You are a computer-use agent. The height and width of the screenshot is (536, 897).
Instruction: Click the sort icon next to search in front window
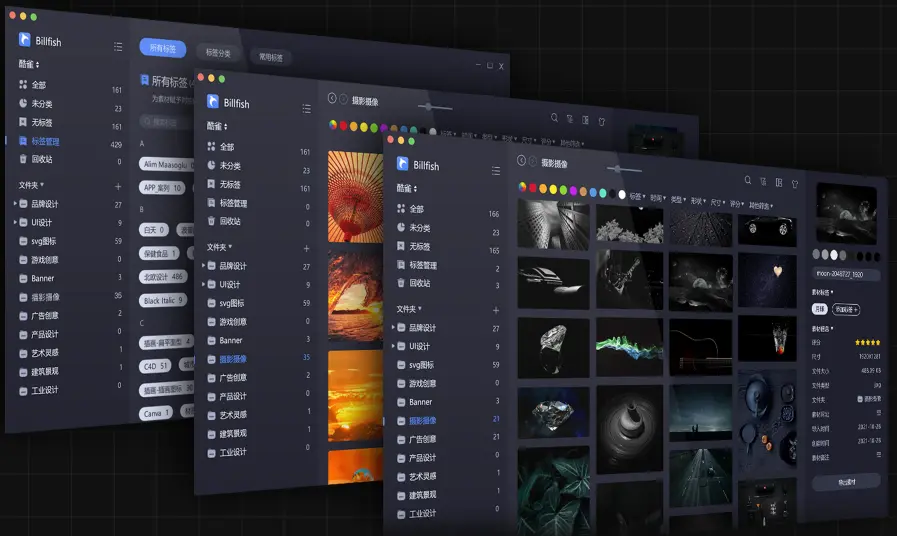click(763, 181)
